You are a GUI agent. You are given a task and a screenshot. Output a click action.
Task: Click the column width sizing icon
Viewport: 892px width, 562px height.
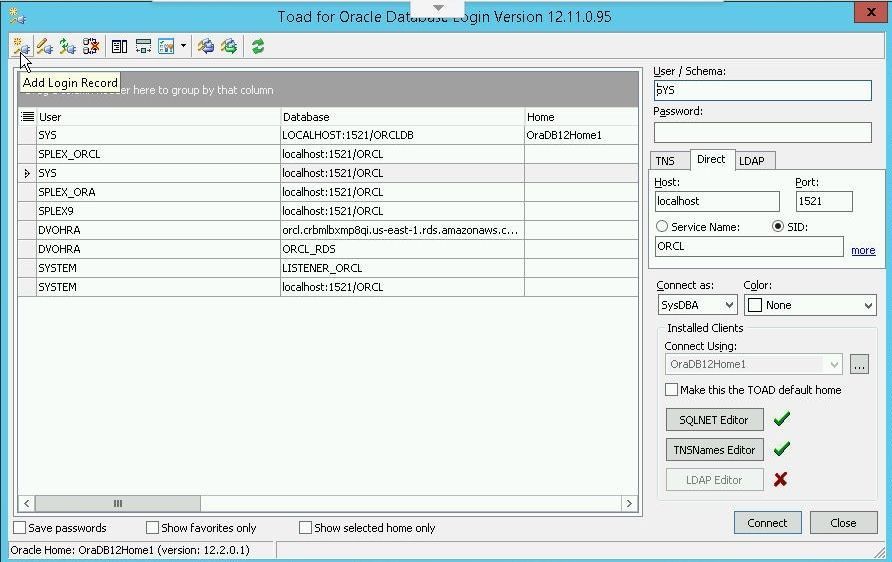143,46
